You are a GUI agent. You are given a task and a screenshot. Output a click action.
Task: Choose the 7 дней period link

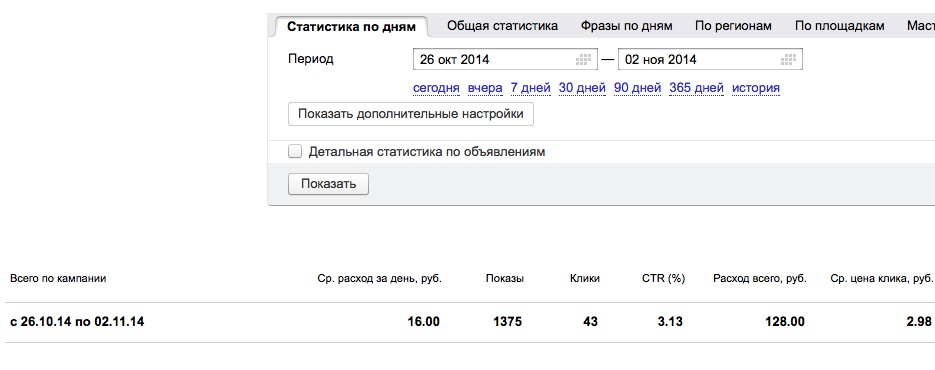[530, 88]
